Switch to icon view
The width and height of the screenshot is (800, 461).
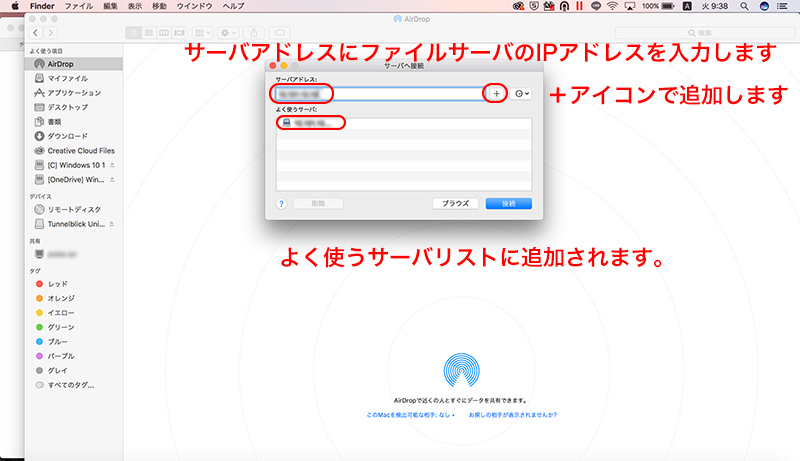pyautogui.click(x=133, y=33)
